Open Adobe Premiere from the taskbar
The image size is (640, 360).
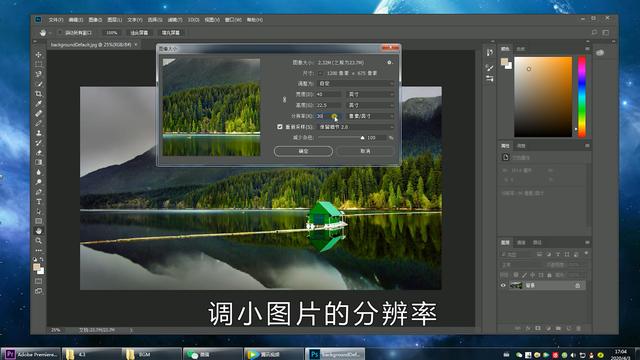pyautogui.click(x=31, y=354)
